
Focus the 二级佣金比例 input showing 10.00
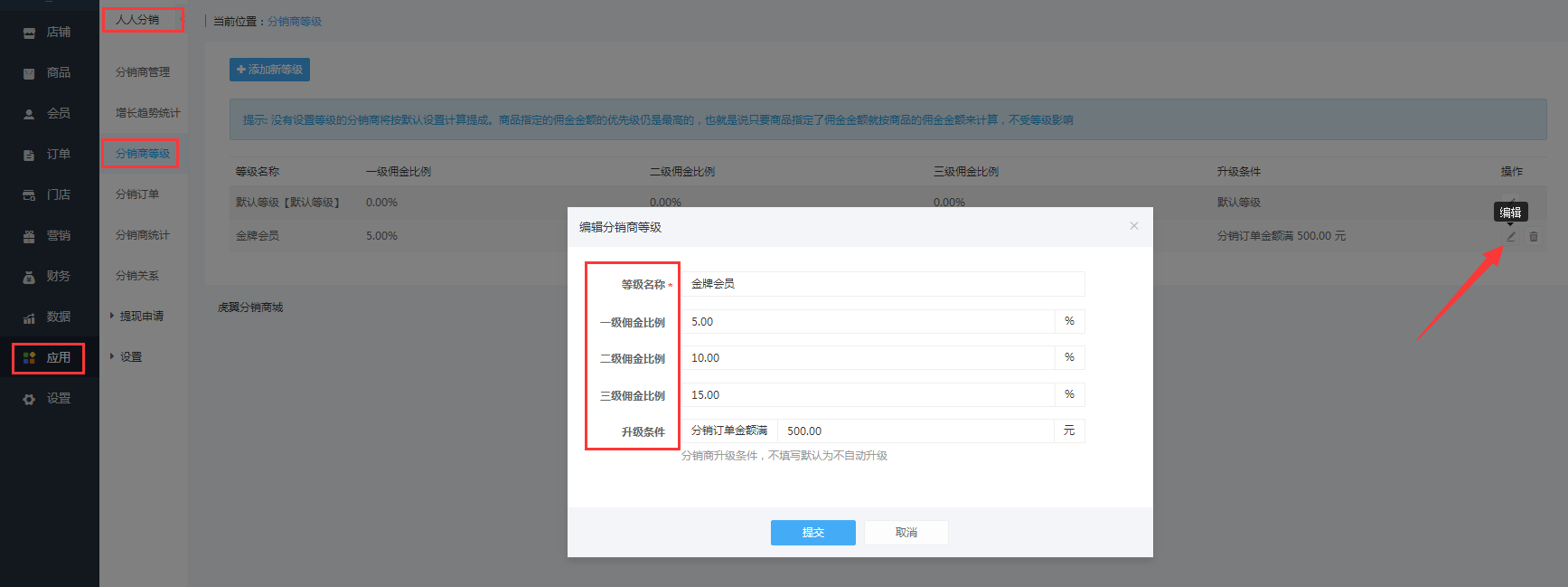868,358
